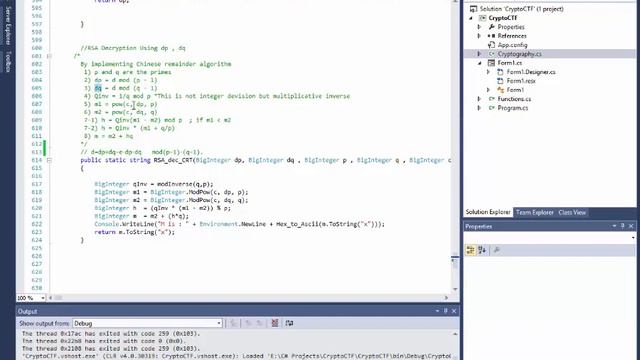
Task: Collapse the Form1.cs node
Action: tap(480, 63)
